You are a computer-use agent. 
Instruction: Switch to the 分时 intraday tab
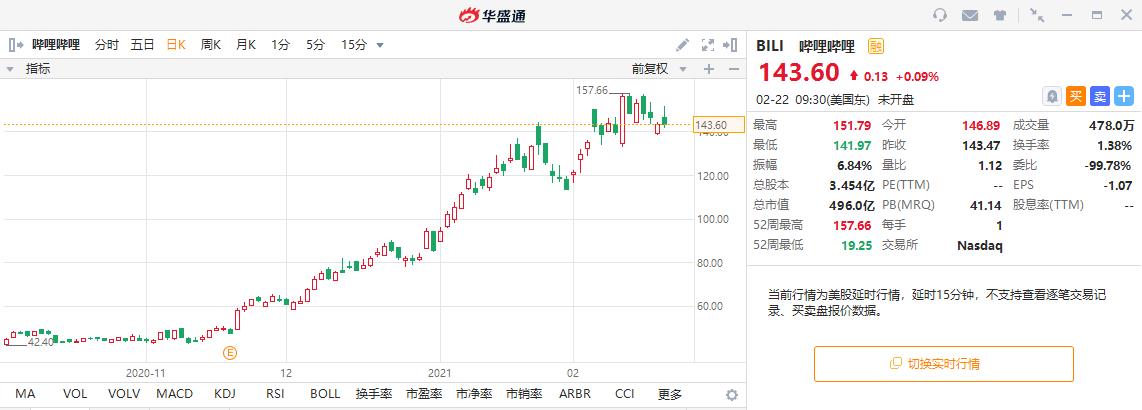(x=106, y=45)
